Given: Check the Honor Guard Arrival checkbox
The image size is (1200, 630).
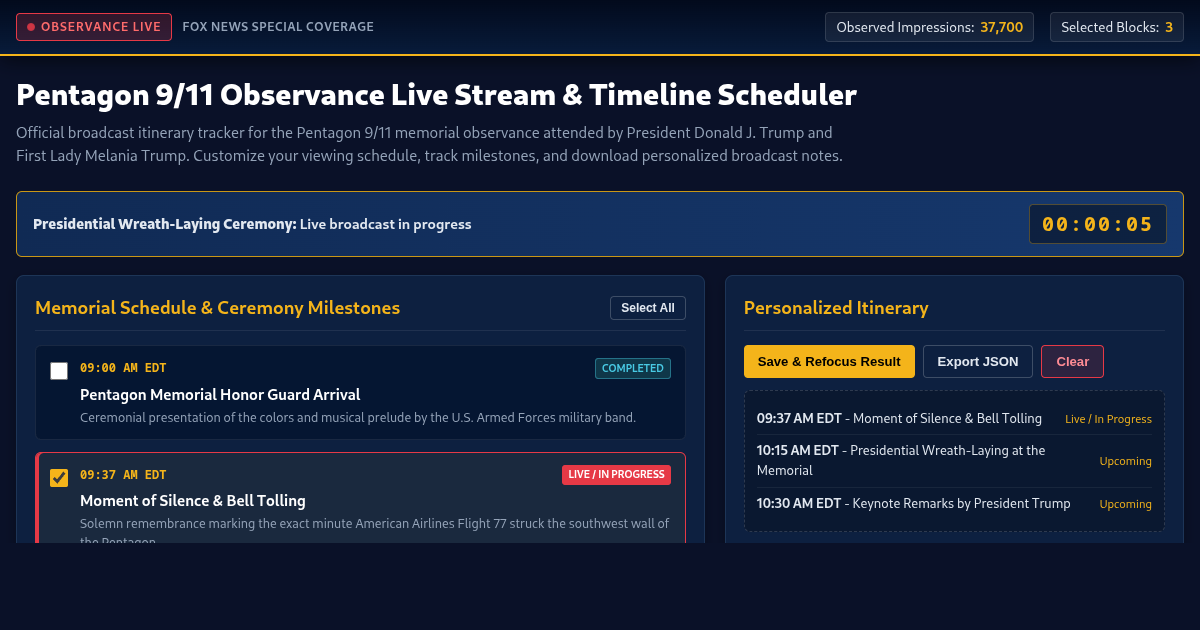Looking at the screenshot, I should (x=59, y=371).
